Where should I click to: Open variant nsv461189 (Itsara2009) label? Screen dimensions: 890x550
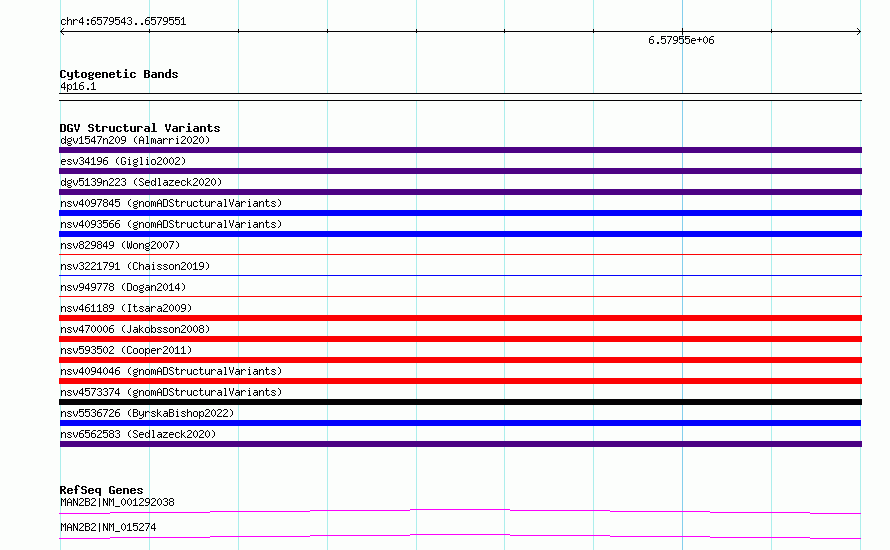coord(126,308)
